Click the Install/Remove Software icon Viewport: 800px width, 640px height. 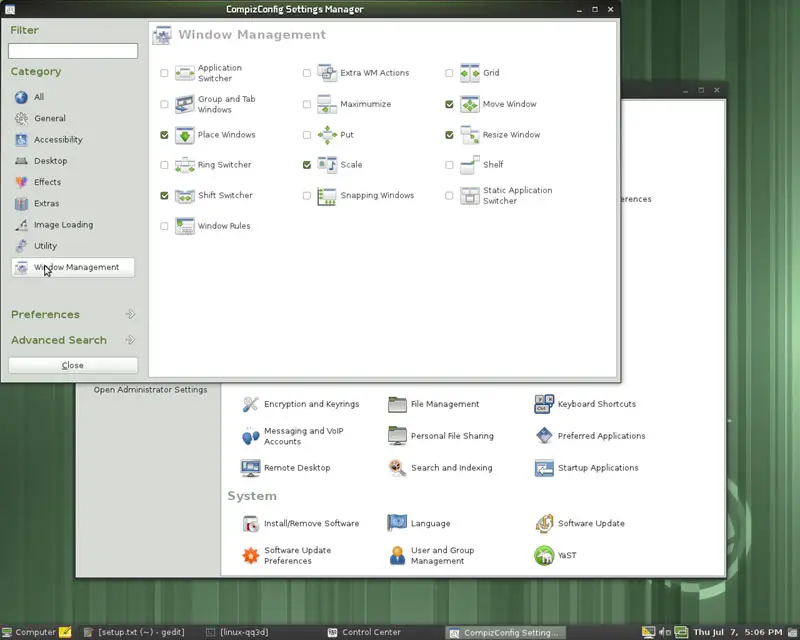[251, 524]
